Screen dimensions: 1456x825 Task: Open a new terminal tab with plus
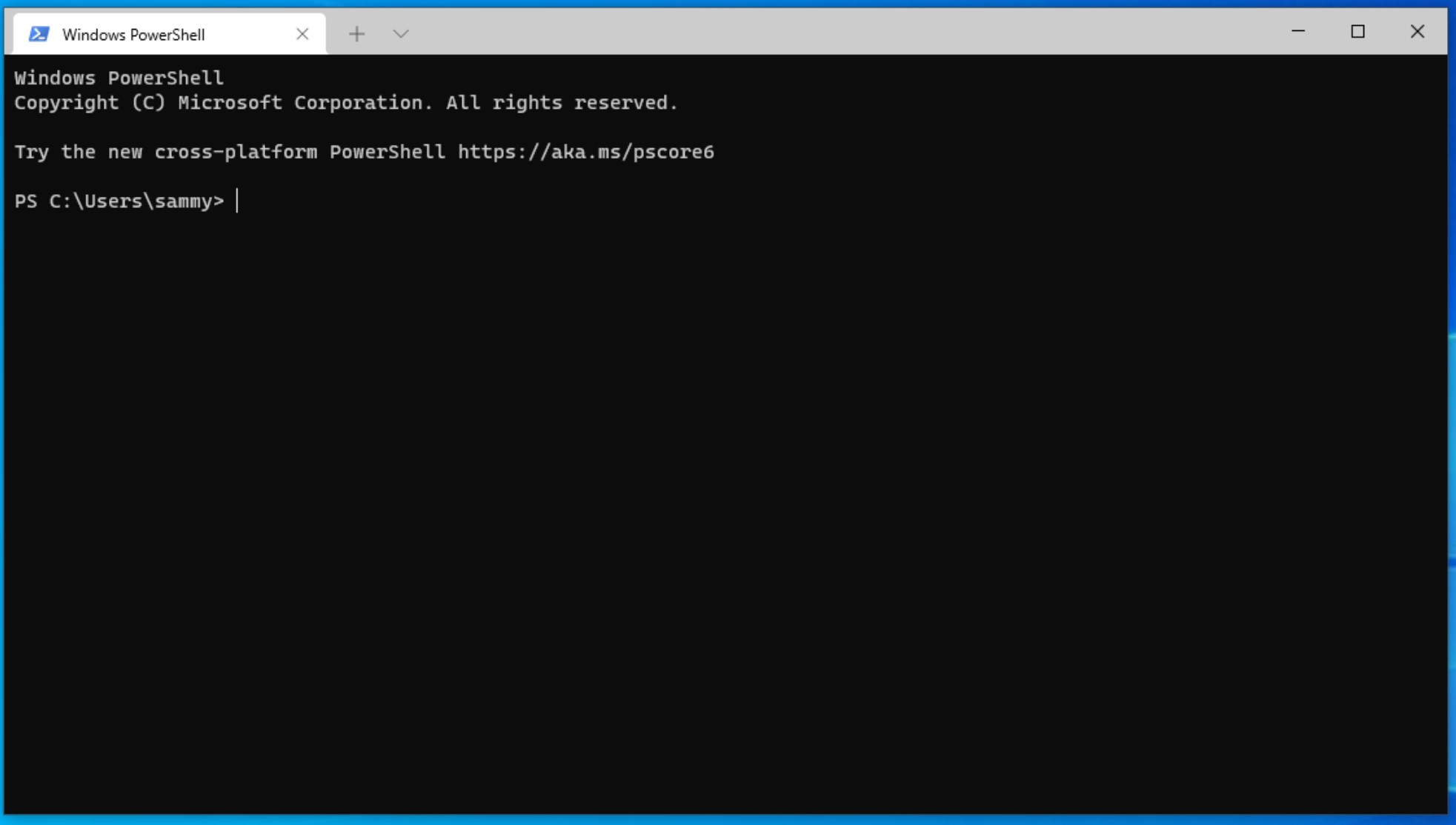(356, 33)
